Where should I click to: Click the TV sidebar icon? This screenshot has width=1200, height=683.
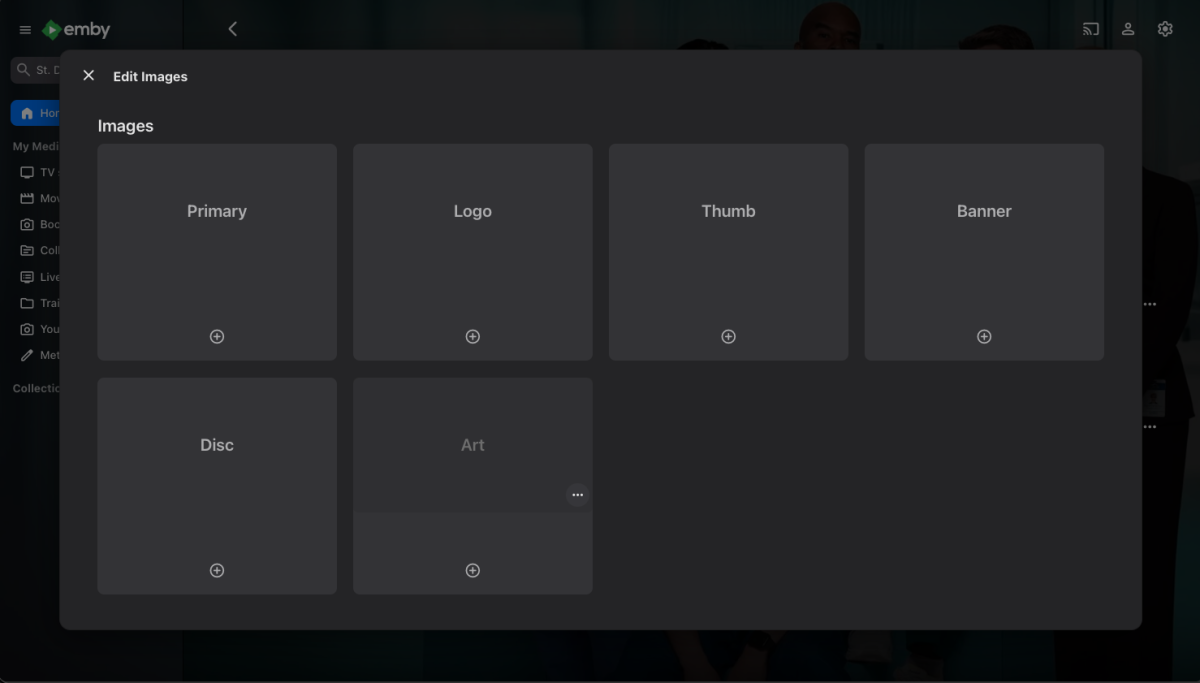[x=27, y=173]
